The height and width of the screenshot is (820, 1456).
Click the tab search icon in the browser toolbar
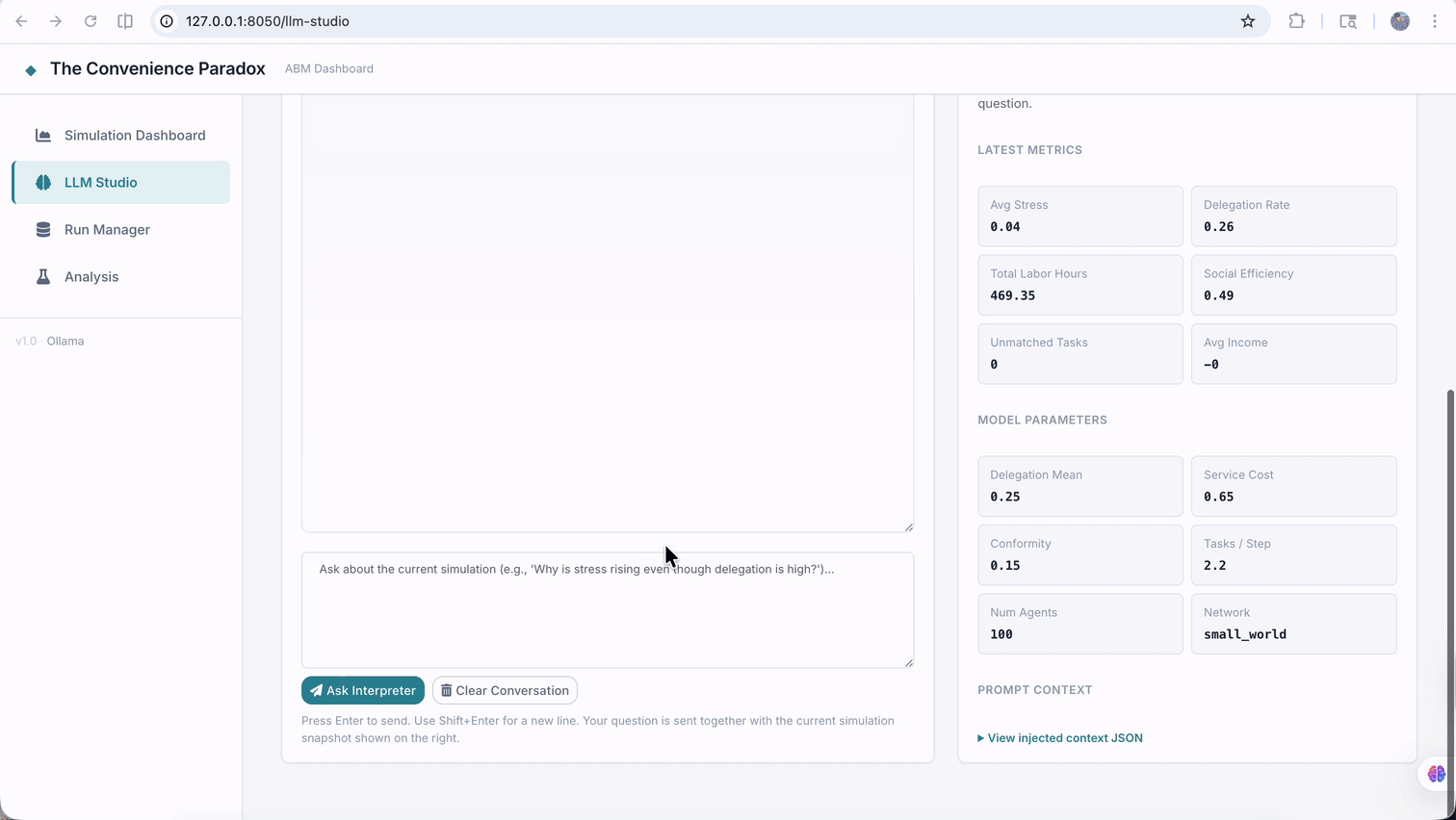pos(1348,21)
